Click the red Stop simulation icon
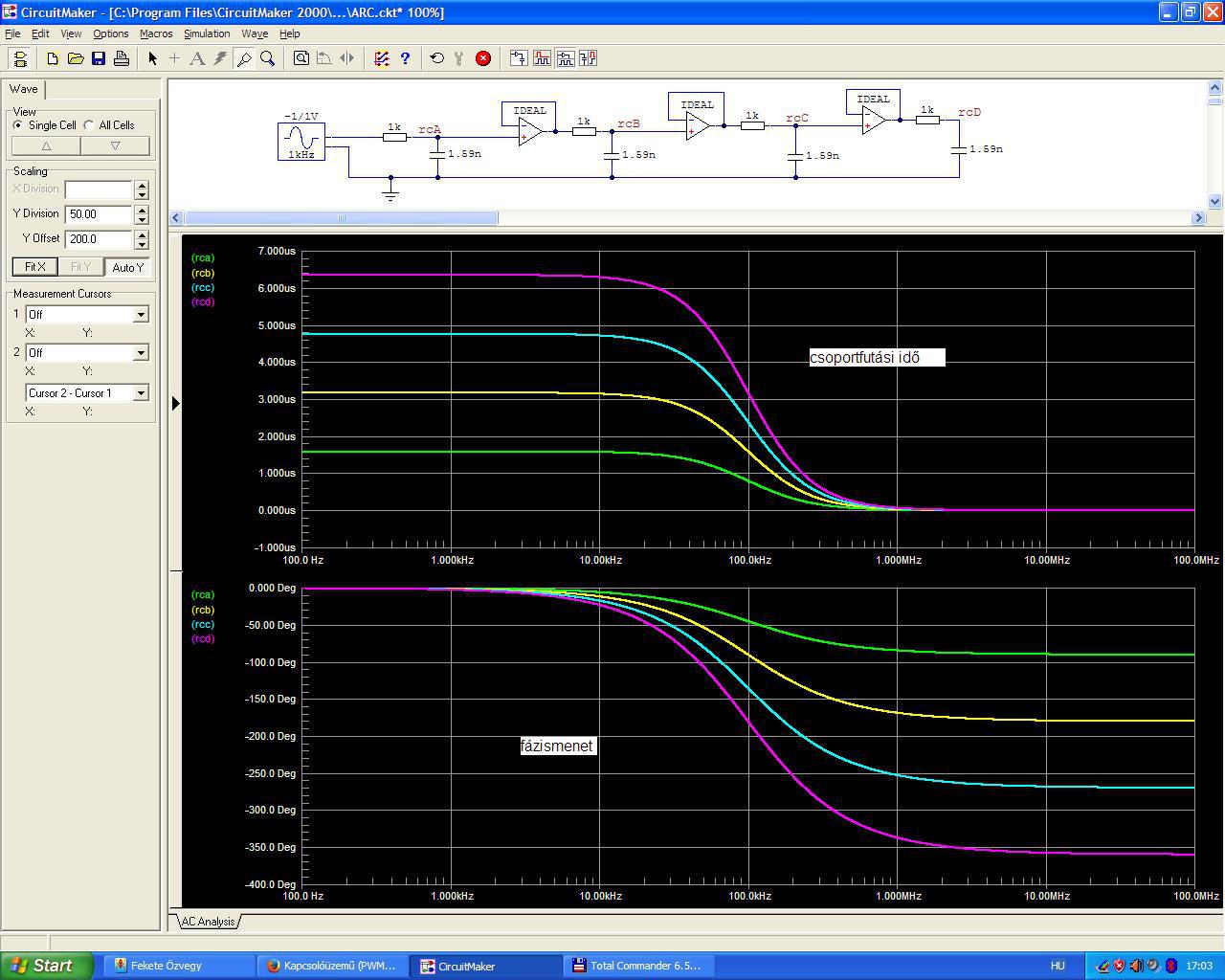 (483, 58)
